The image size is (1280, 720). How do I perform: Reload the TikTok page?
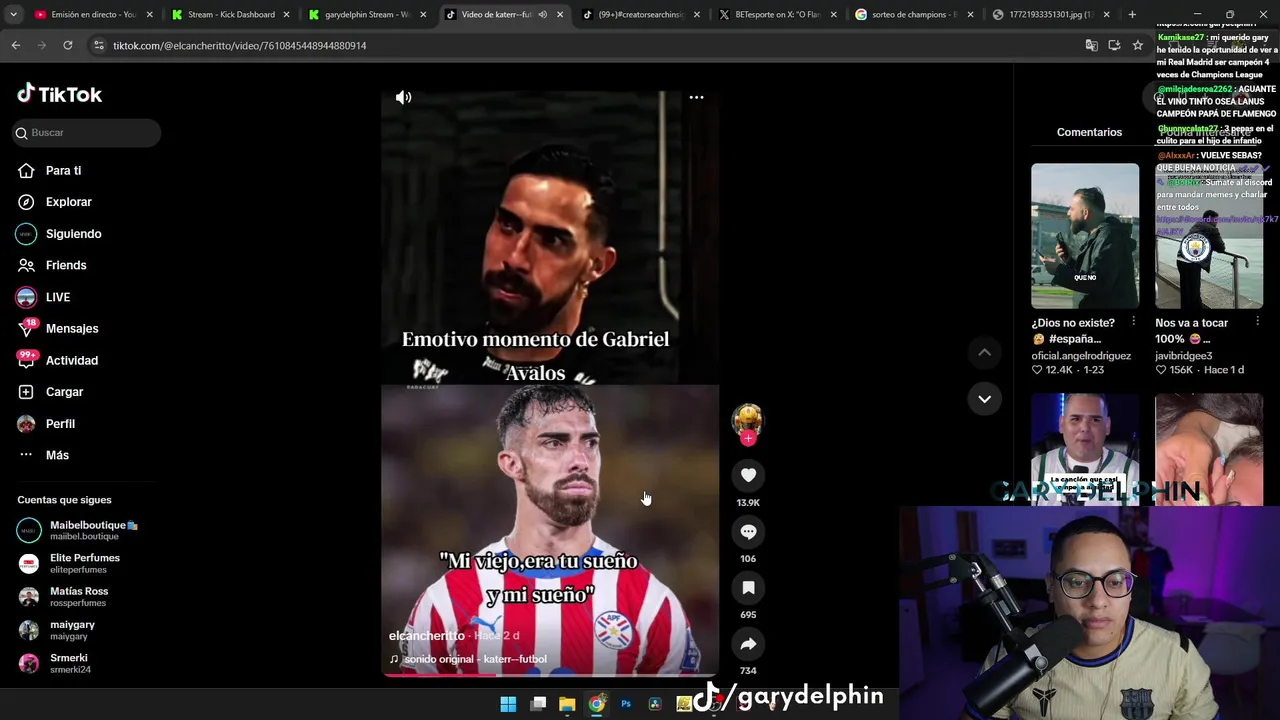[x=67, y=45]
